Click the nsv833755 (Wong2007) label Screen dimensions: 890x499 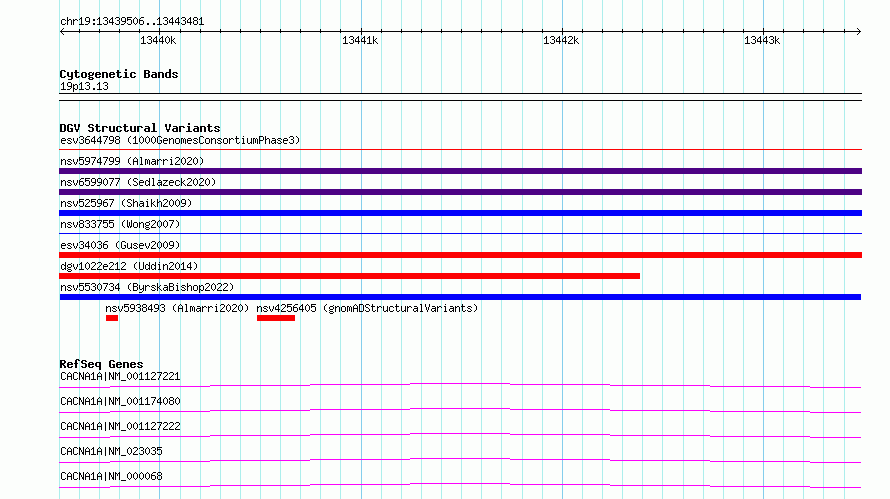pyautogui.click(x=120, y=224)
